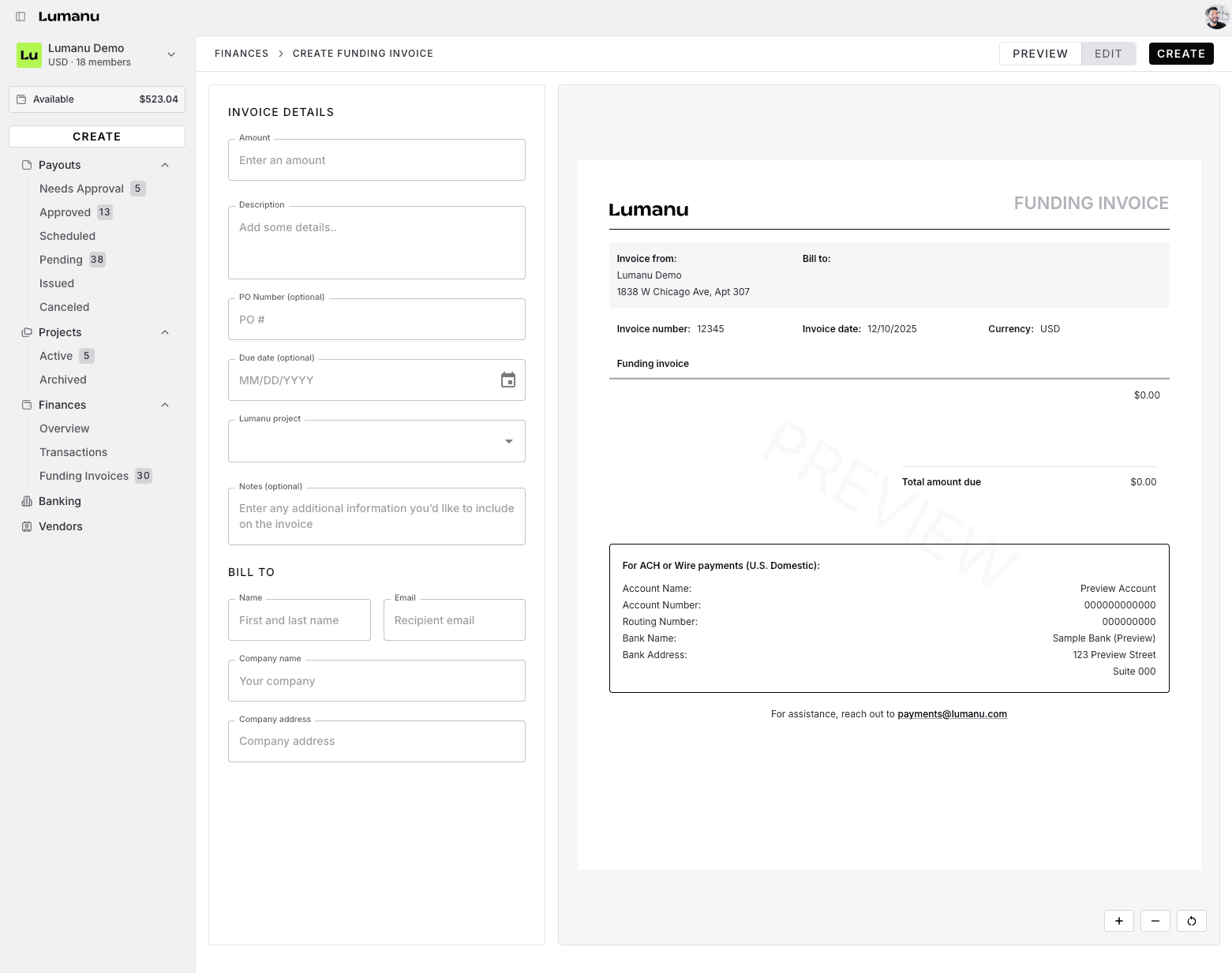Click the Total amount due label
Viewport: 1232px width, 973px height.
(942, 482)
